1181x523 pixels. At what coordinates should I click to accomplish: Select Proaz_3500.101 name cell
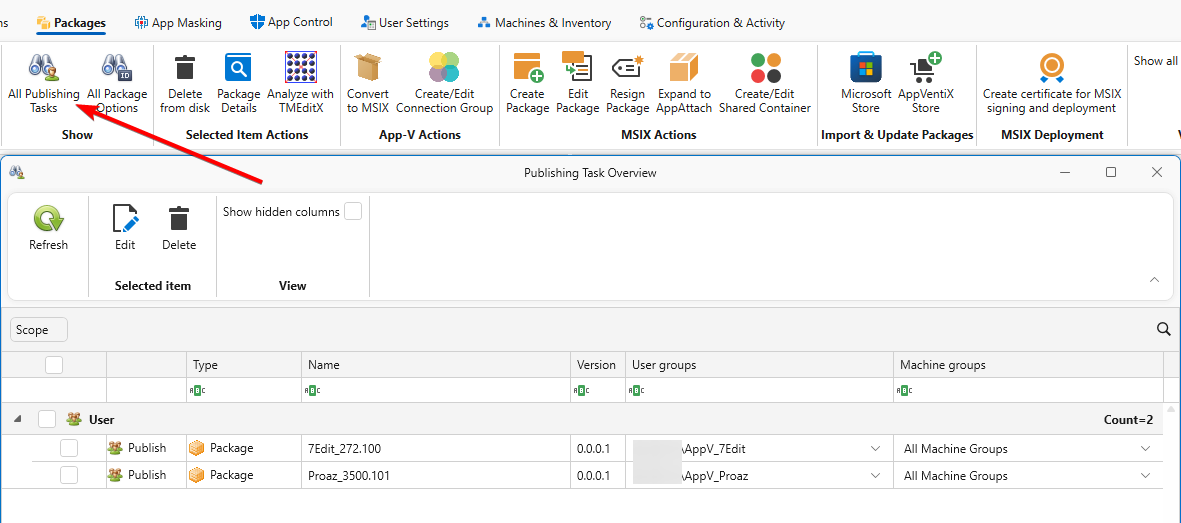click(436, 476)
